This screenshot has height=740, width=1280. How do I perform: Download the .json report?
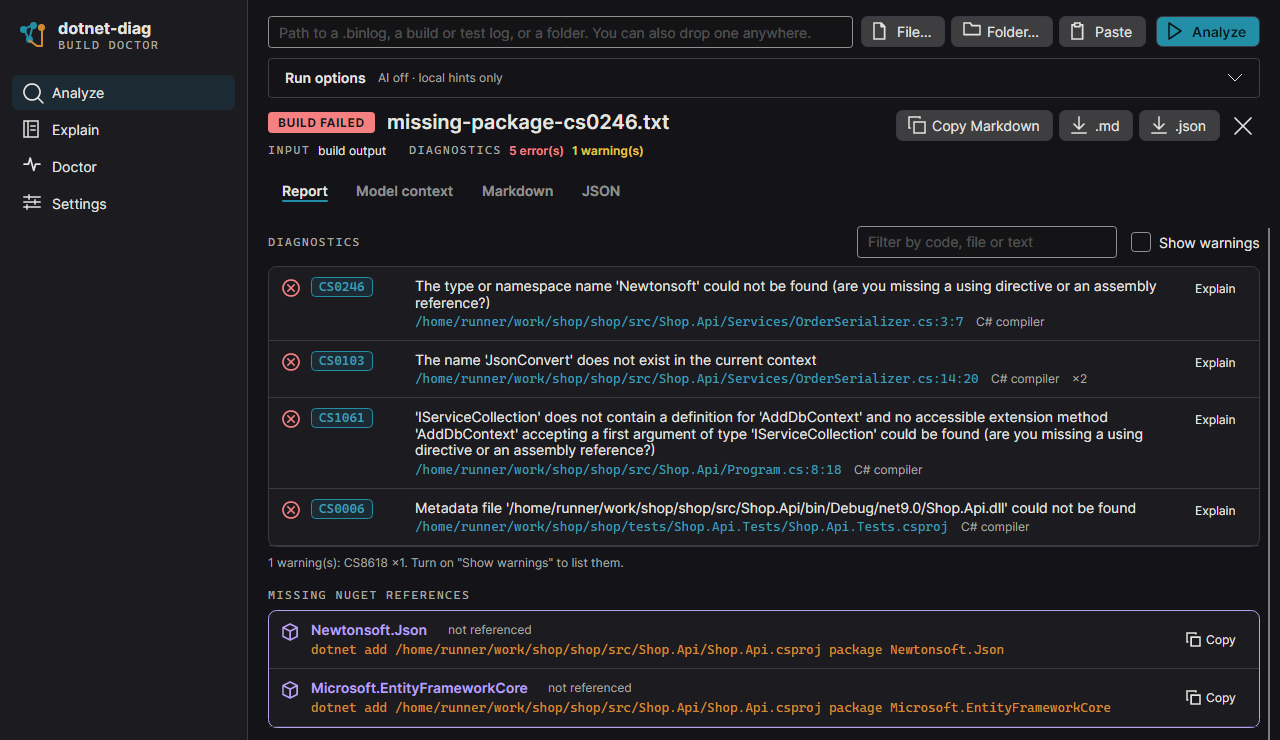(1179, 125)
